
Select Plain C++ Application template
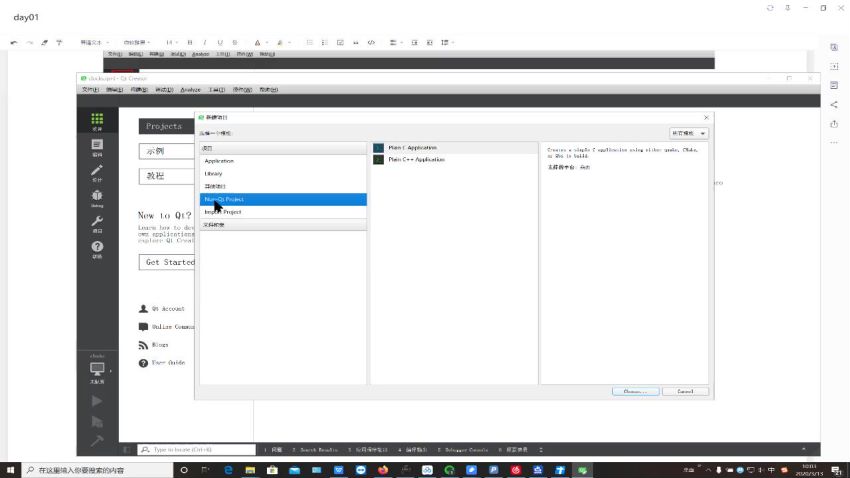pos(454,160)
